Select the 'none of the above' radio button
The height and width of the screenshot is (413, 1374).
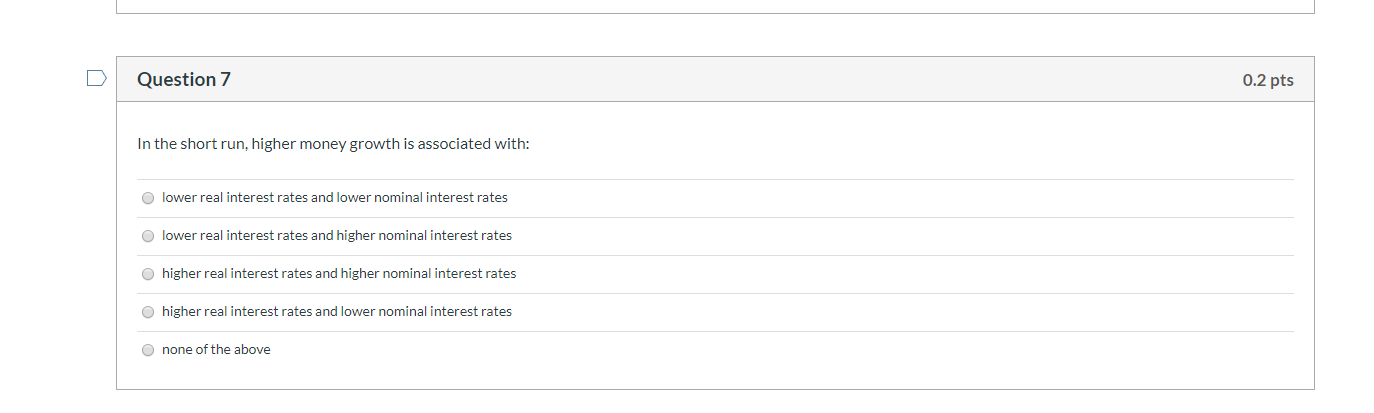pyautogui.click(x=148, y=350)
